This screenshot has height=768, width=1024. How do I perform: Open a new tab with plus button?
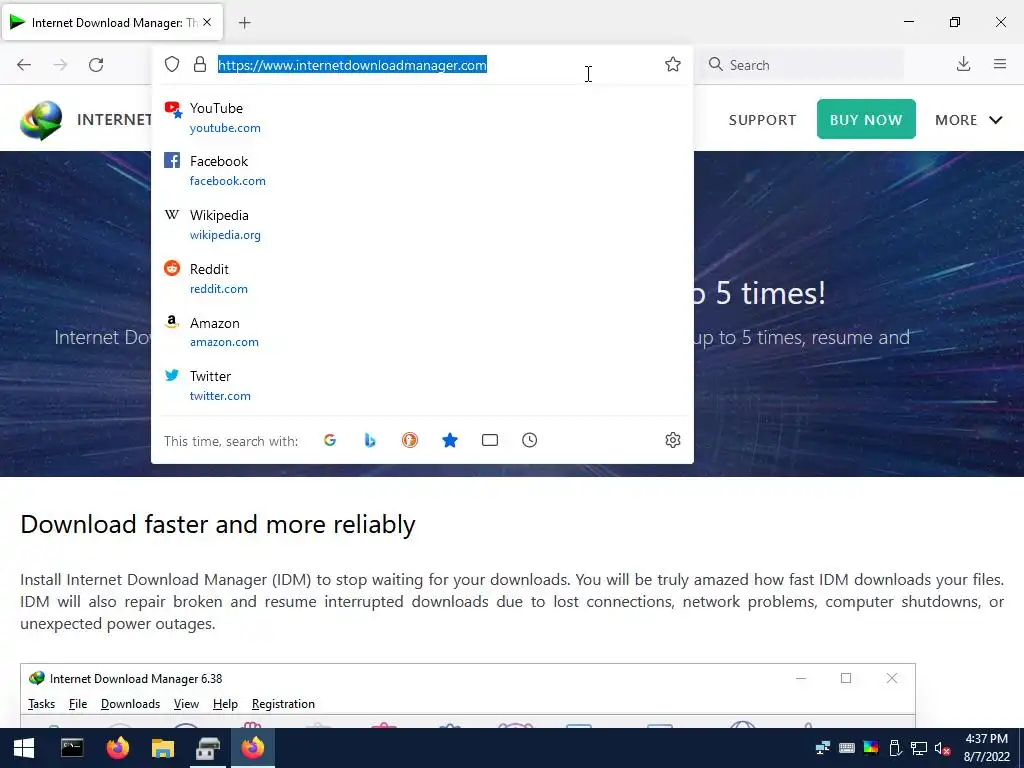pyautogui.click(x=244, y=23)
